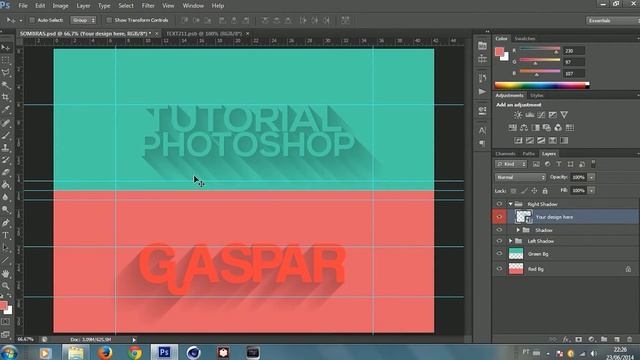Add a Curves adjustment

click(x=541, y=115)
